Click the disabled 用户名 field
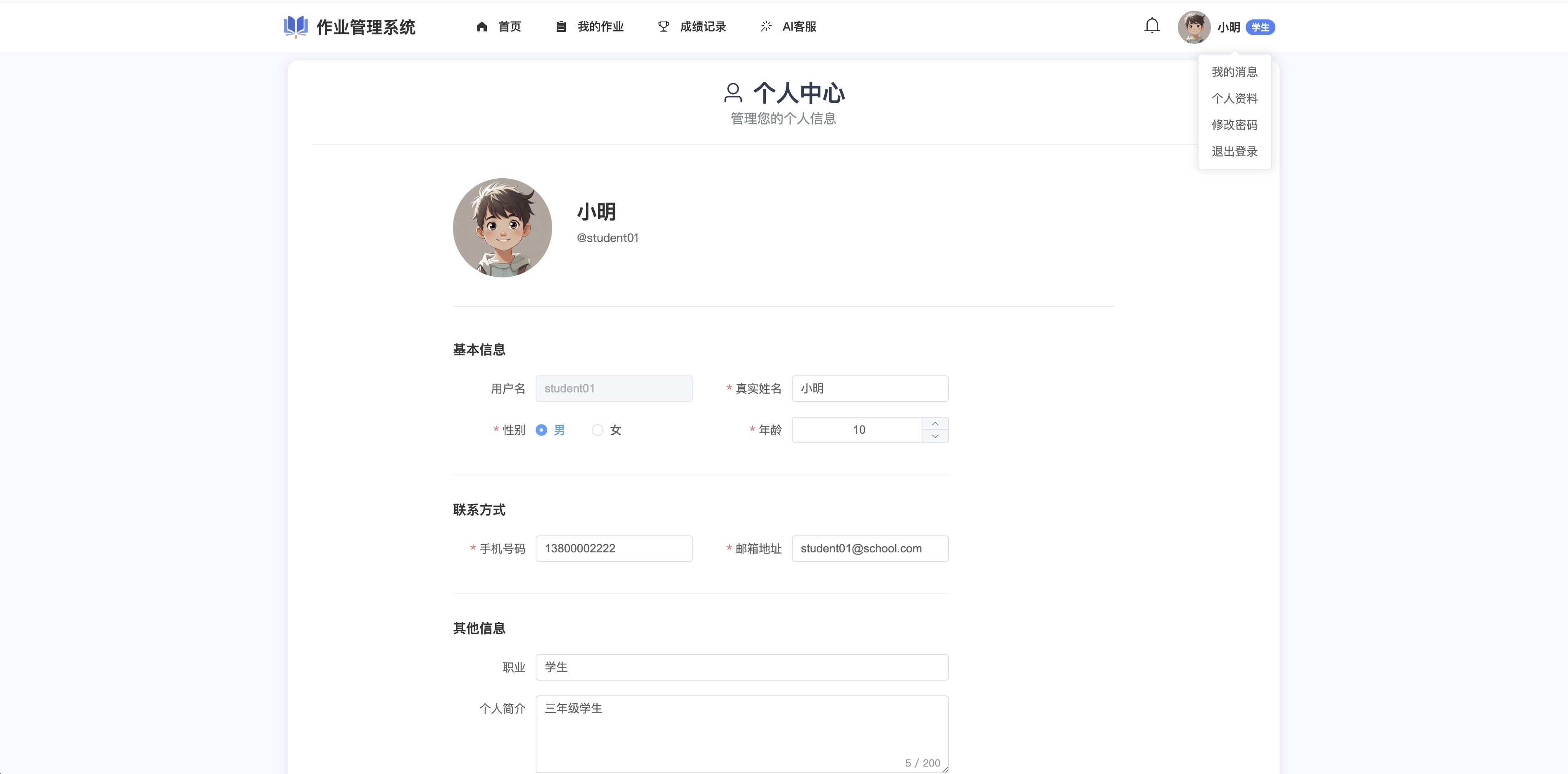1568x774 pixels. click(x=614, y=389)
